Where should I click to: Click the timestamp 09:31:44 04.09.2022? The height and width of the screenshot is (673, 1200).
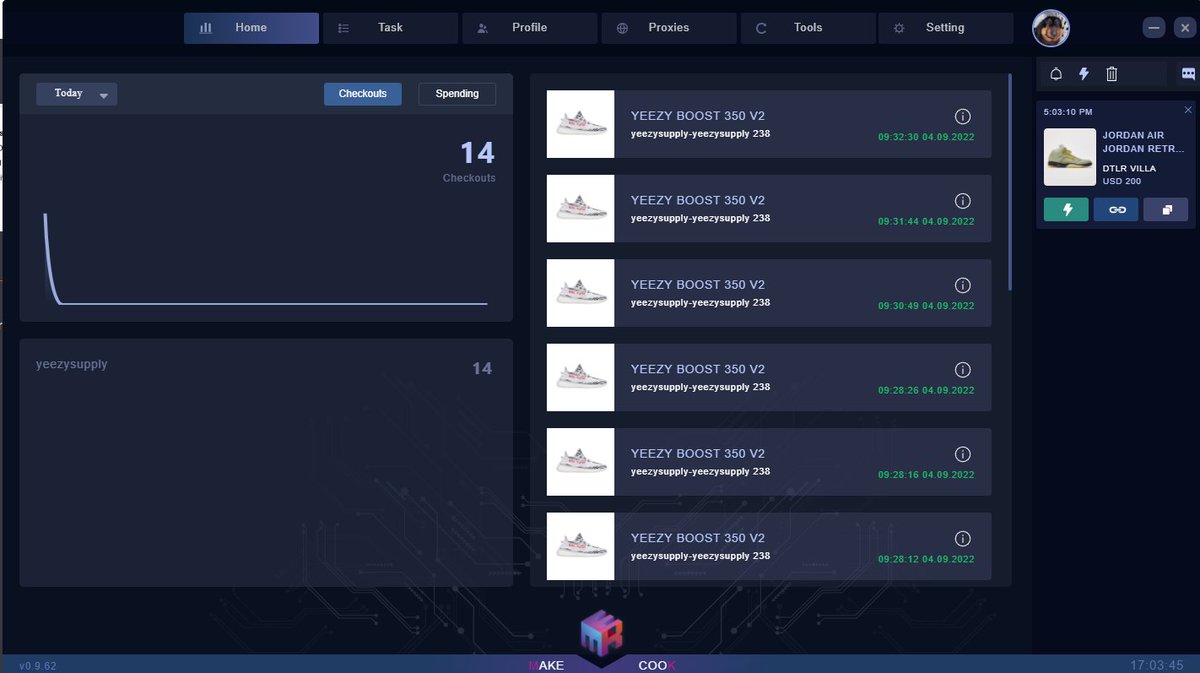coord(926,221)
